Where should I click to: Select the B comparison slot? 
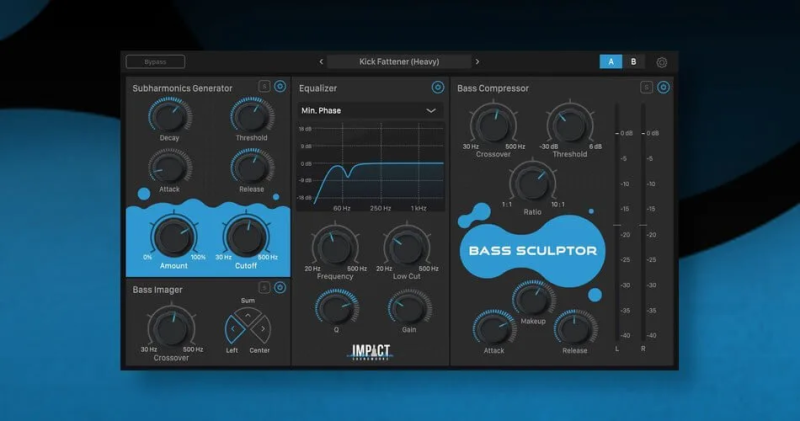pos(633,62)
